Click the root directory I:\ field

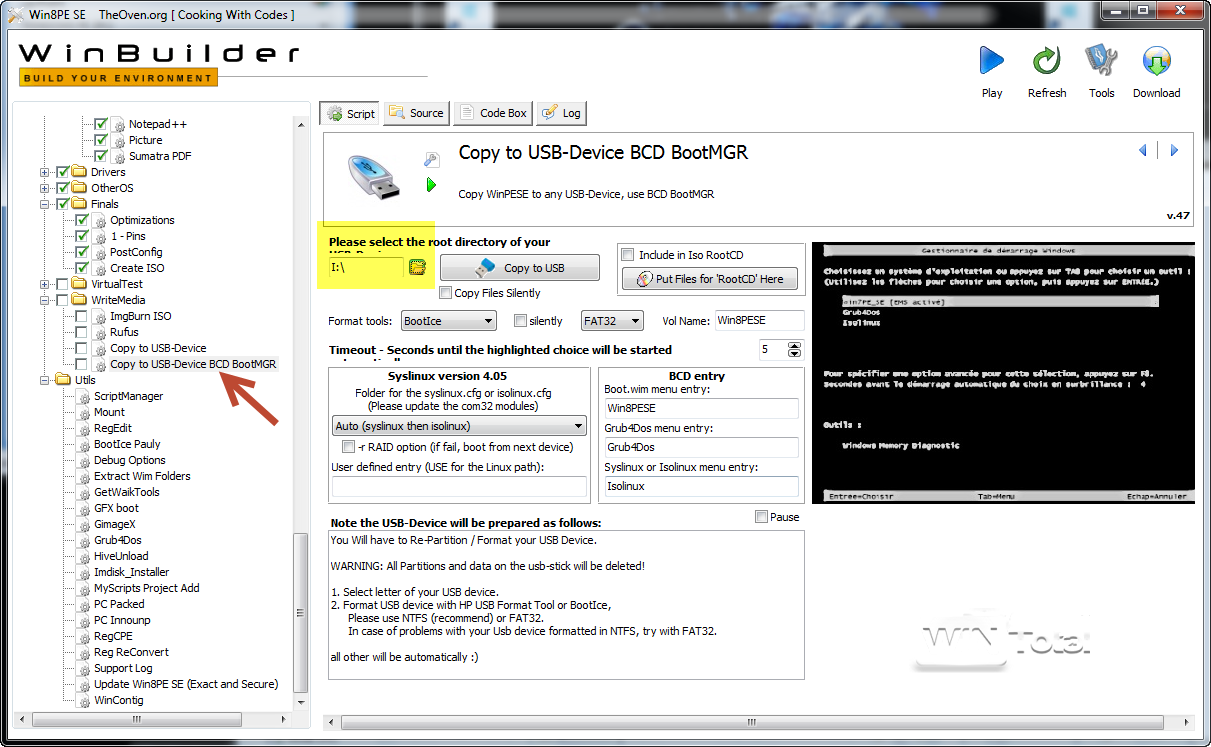click(x=366, y=267)
